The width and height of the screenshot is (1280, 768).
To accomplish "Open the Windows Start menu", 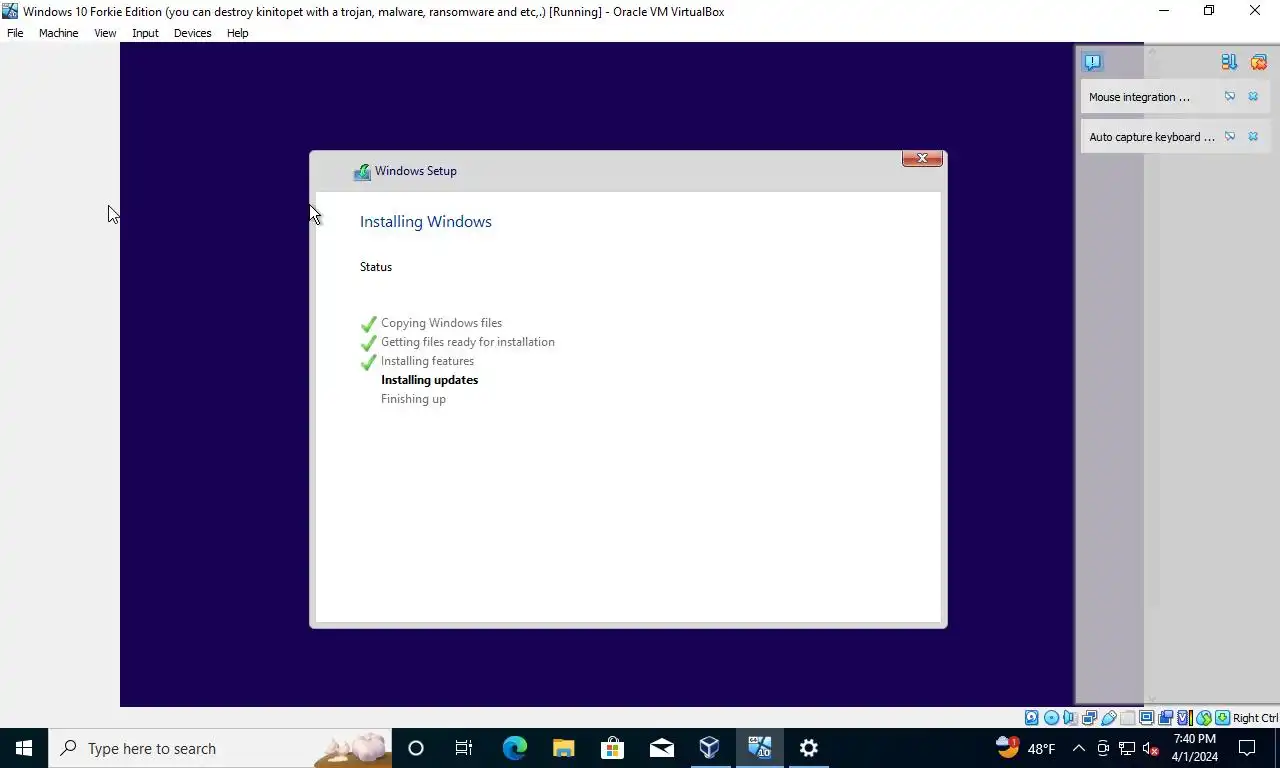I will tap(24, 748).
